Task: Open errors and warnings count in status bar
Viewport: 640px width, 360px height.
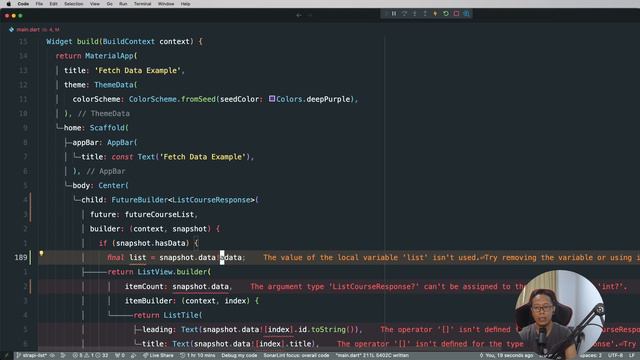Action: pos(90,356)
